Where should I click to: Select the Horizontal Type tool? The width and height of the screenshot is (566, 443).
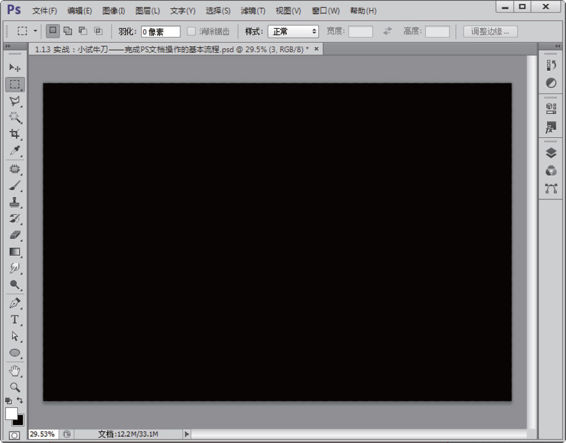15,320
